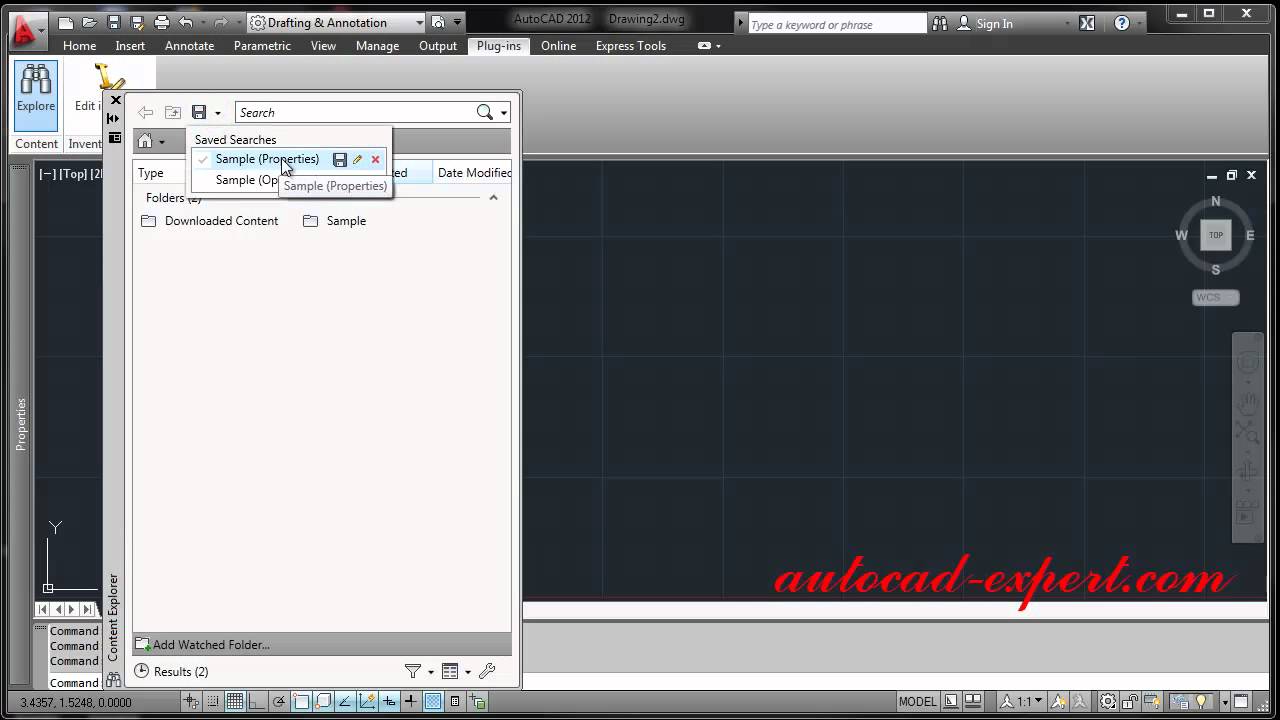Viewport: 1280px width, 720px height.
Task: Open the search options arrow in search box
Action: tap(504, 113)
